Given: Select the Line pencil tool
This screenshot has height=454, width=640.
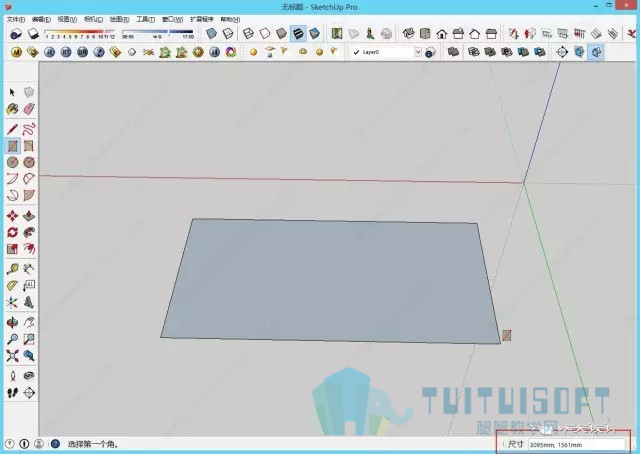Looking at the screenshot, I should point(12,129).
